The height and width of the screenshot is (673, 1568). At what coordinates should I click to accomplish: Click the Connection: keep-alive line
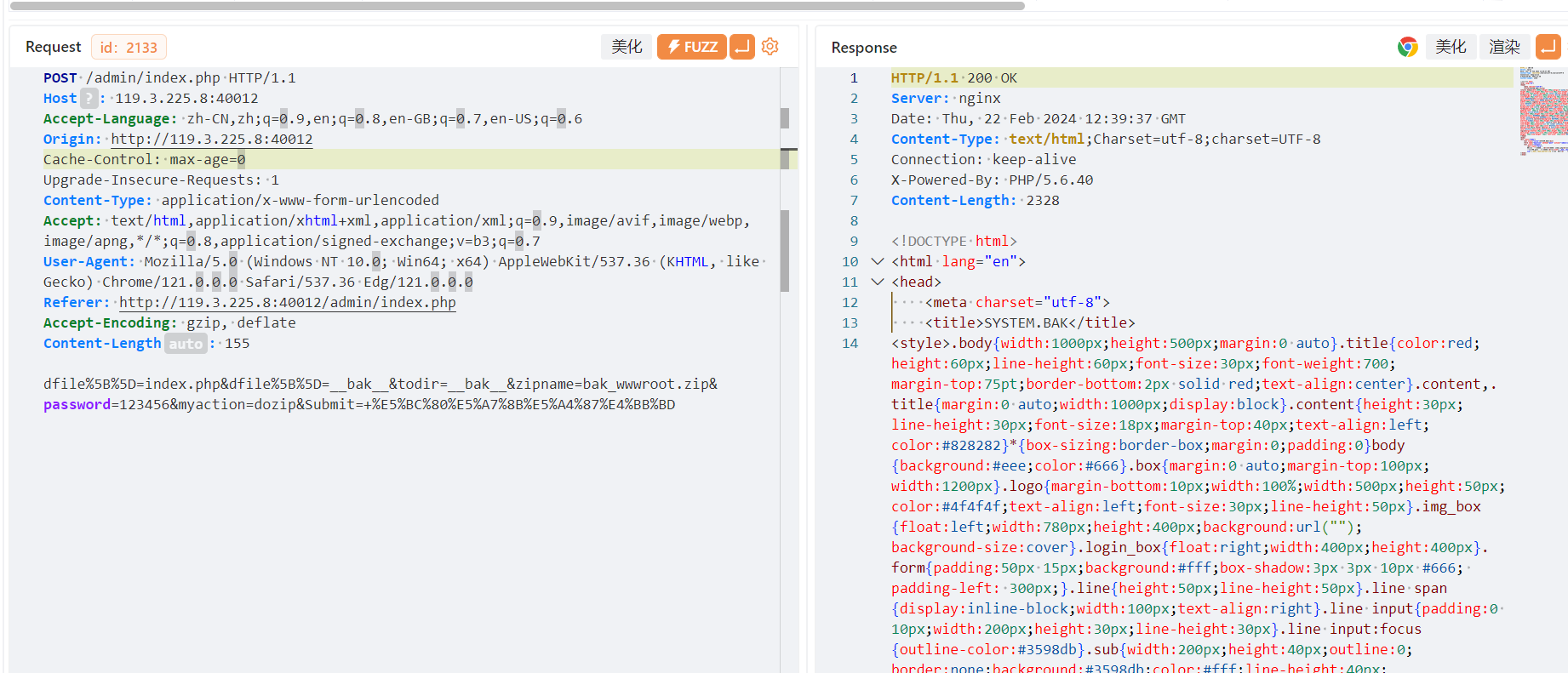pyautogui.click(x=983, y=159)
